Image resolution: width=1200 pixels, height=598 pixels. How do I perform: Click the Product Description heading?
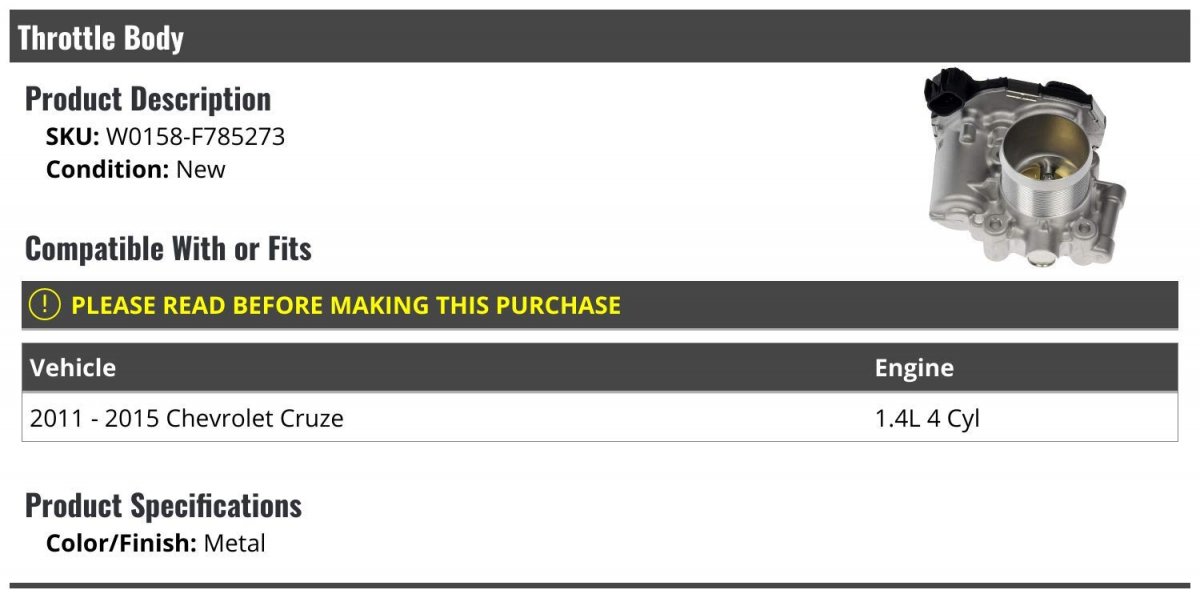tap(148, 99)
